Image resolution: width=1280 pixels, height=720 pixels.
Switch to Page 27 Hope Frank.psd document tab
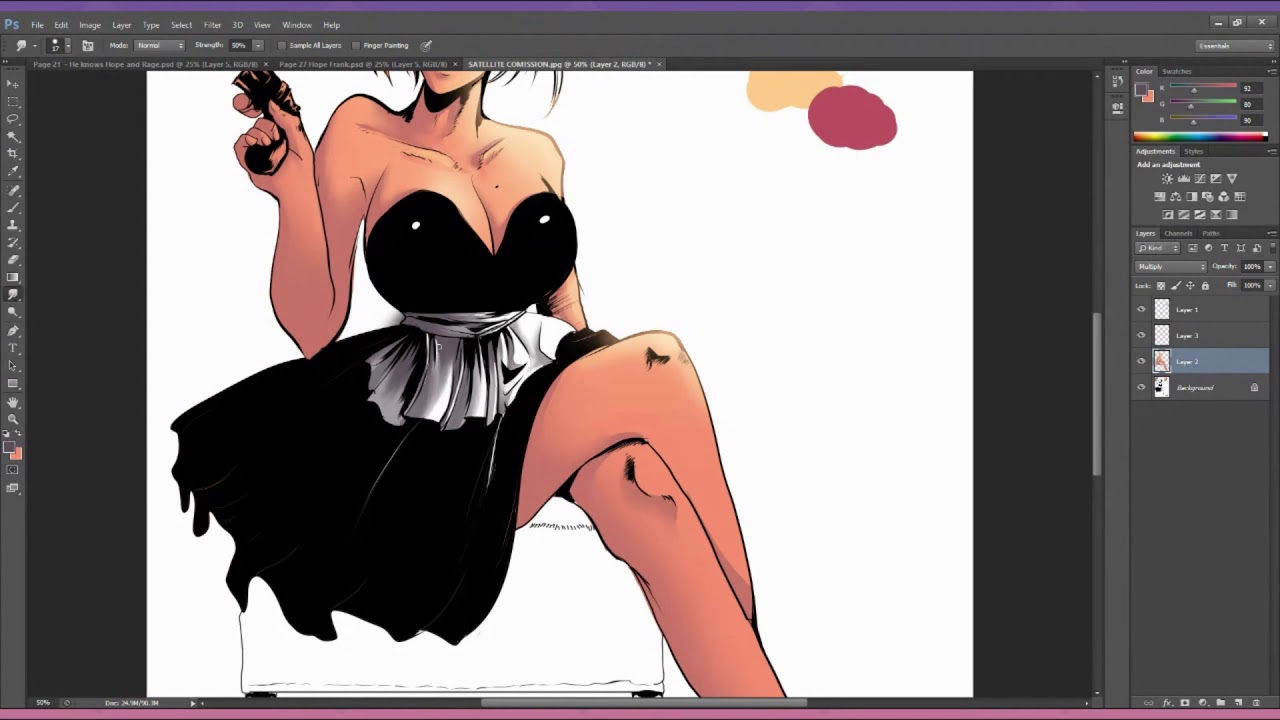click(x=362, y=64)
